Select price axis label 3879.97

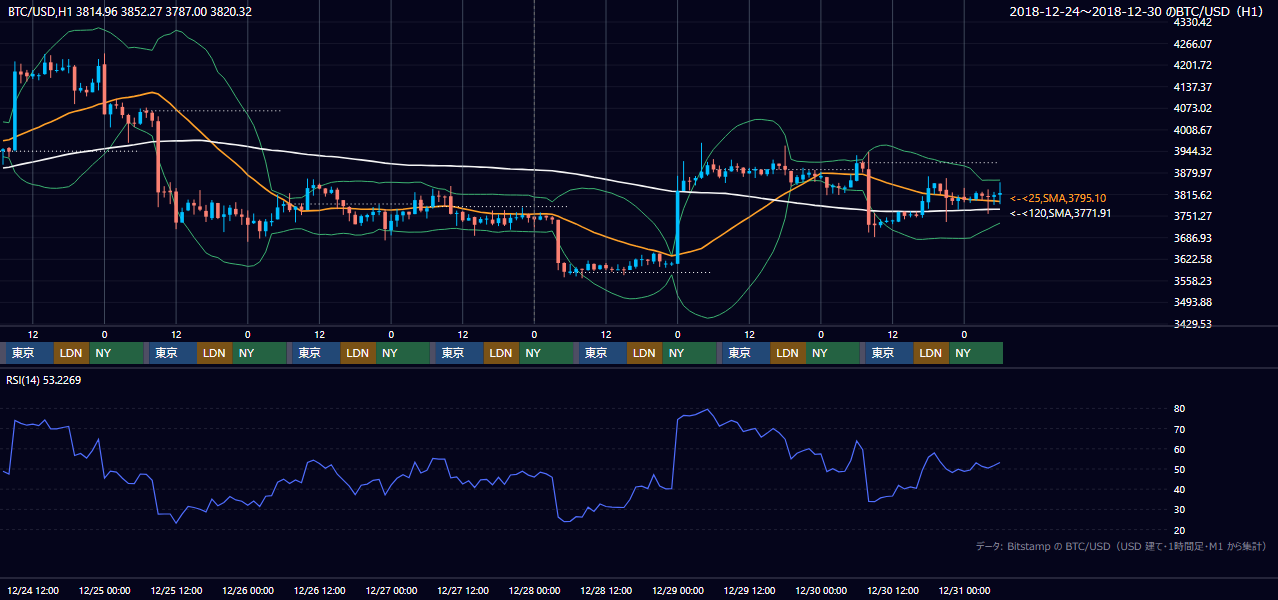click(1192, 173)
